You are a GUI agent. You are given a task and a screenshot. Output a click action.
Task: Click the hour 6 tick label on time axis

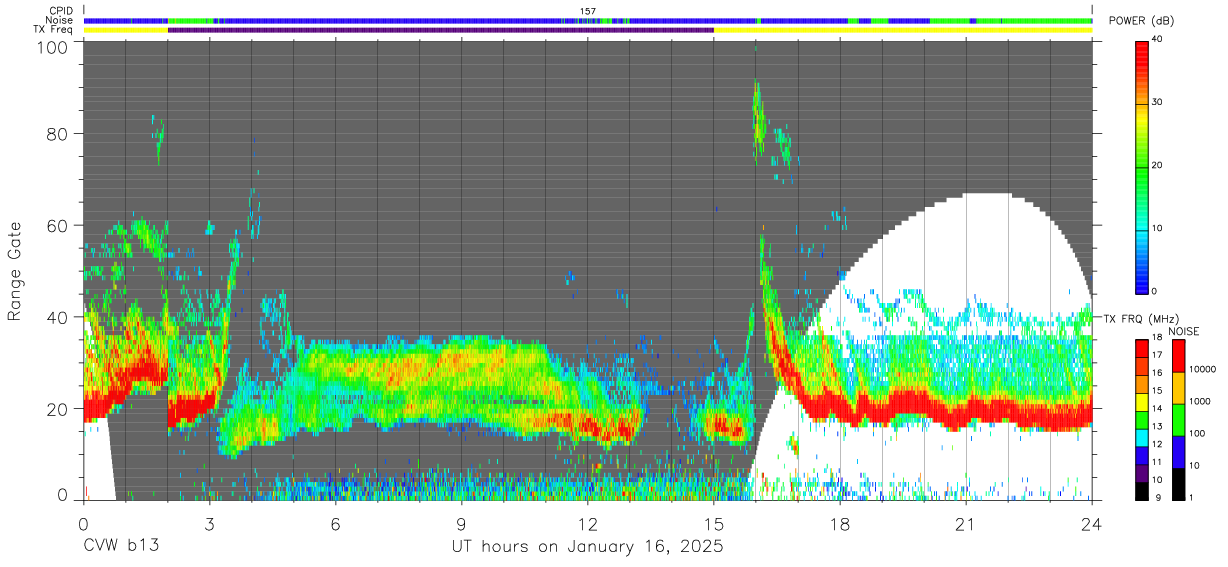[335, 522]
